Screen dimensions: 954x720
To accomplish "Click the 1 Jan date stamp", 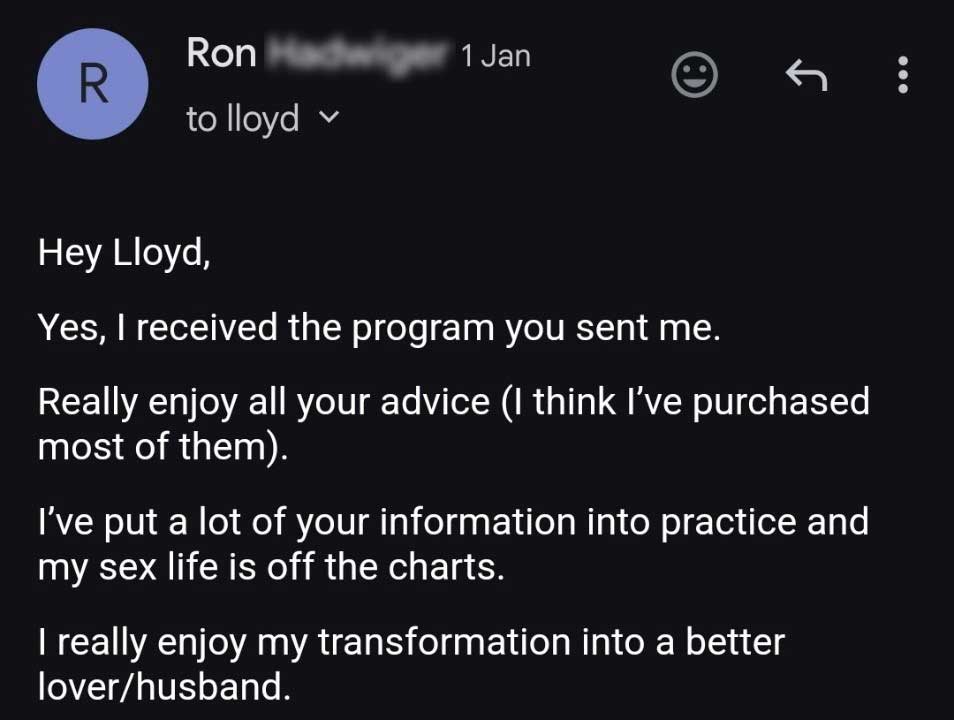I will (x=495, y=56).
